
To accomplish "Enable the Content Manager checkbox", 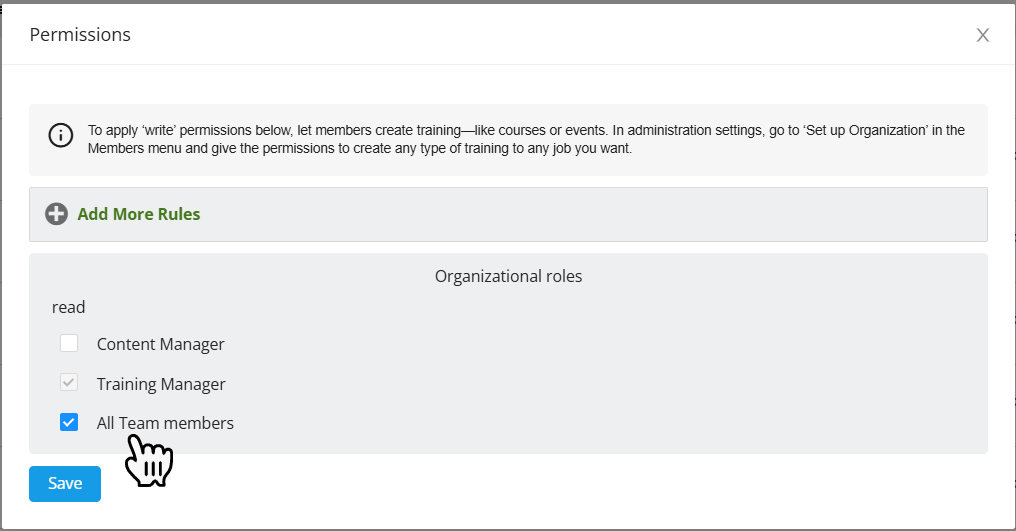I will 69,344.
